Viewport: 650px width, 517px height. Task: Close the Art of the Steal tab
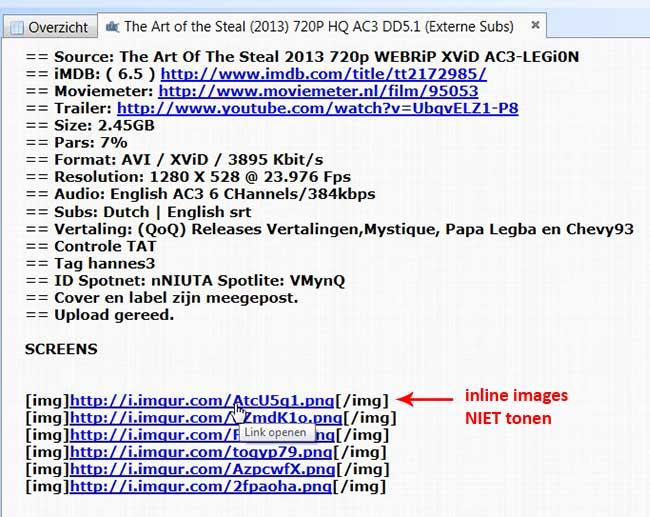[x=535, y=25]
